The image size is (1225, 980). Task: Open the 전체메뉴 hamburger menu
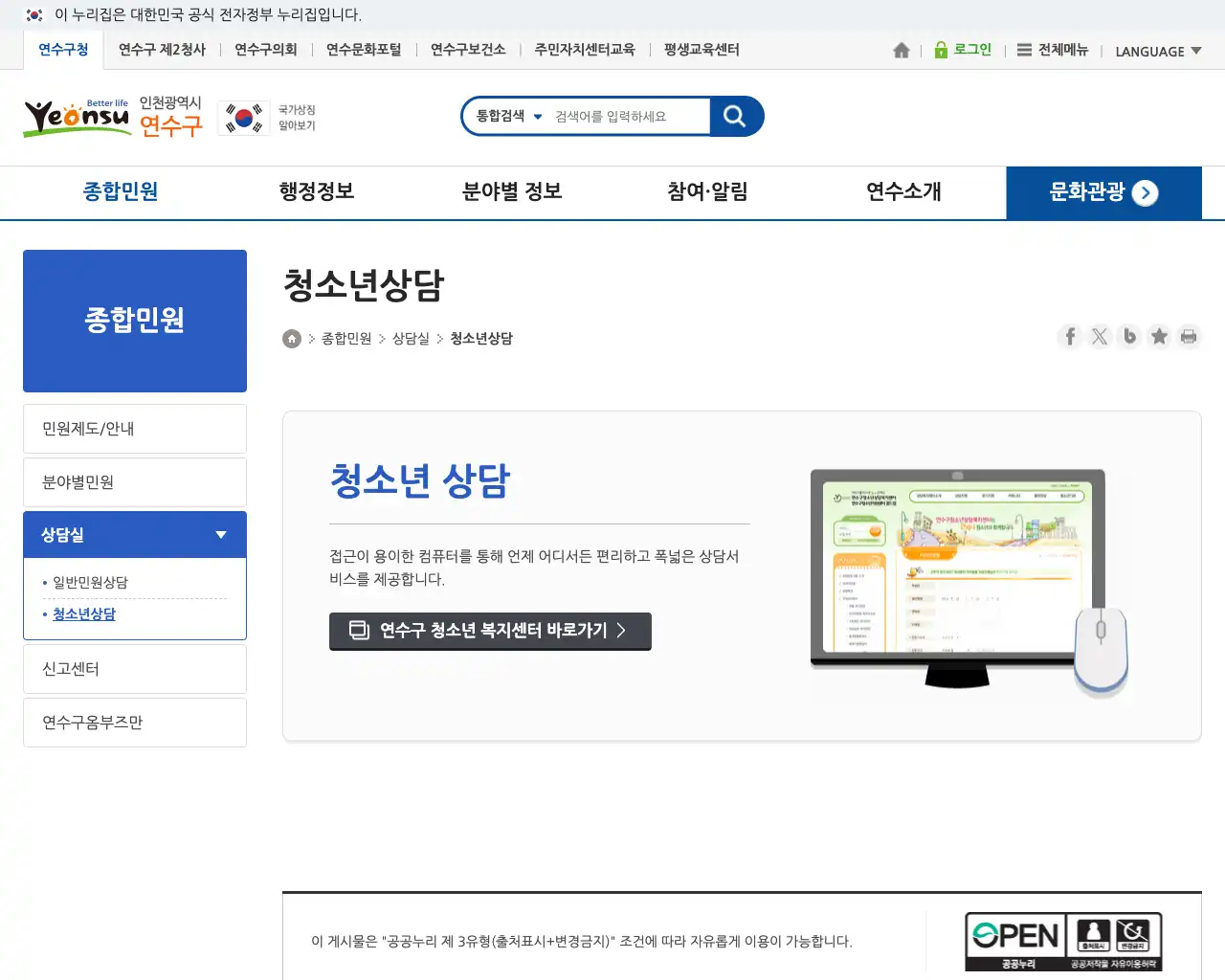[1052, 50]
